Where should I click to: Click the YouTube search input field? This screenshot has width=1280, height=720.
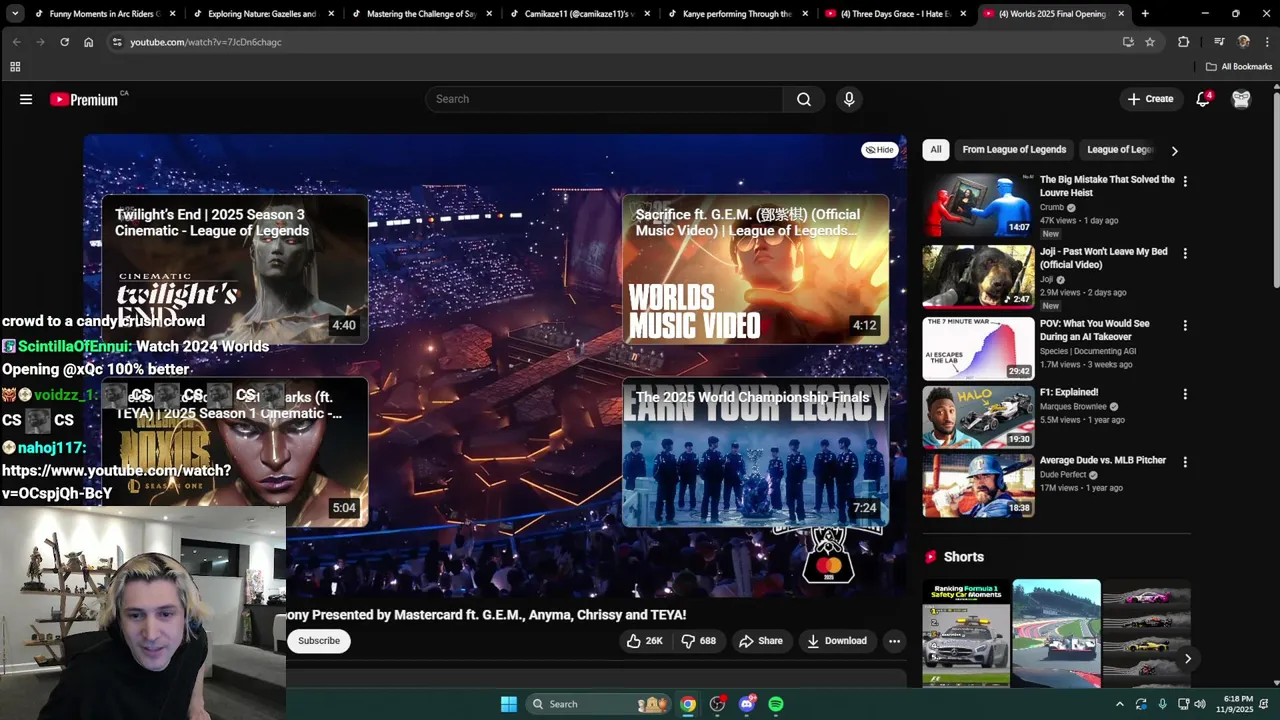coord(605,99)
